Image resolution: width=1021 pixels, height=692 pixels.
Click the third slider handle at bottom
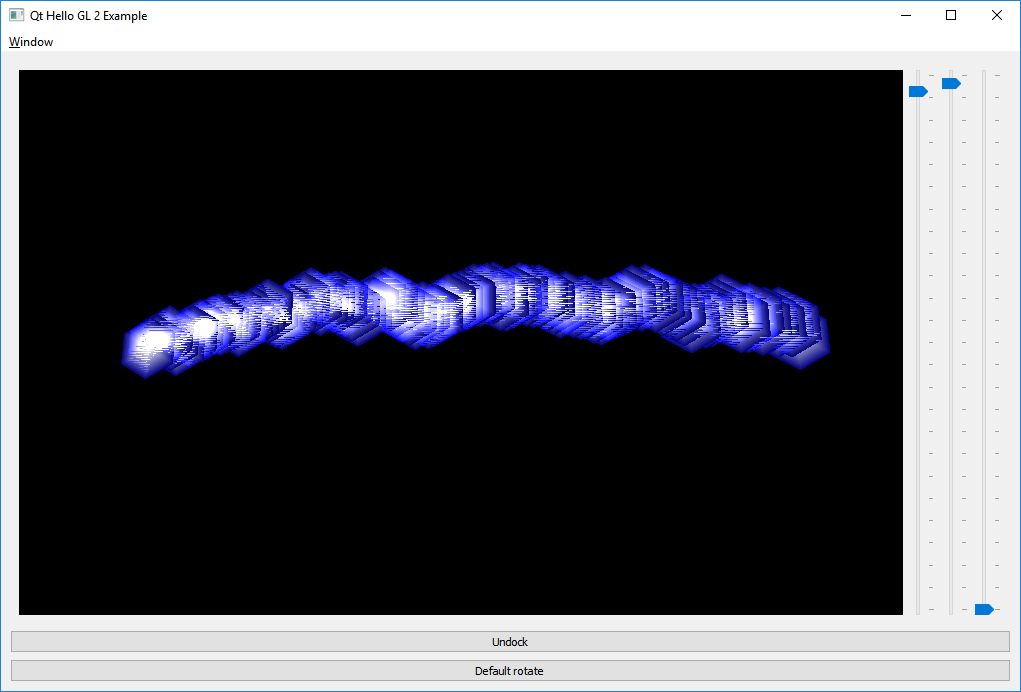(984, 609)
